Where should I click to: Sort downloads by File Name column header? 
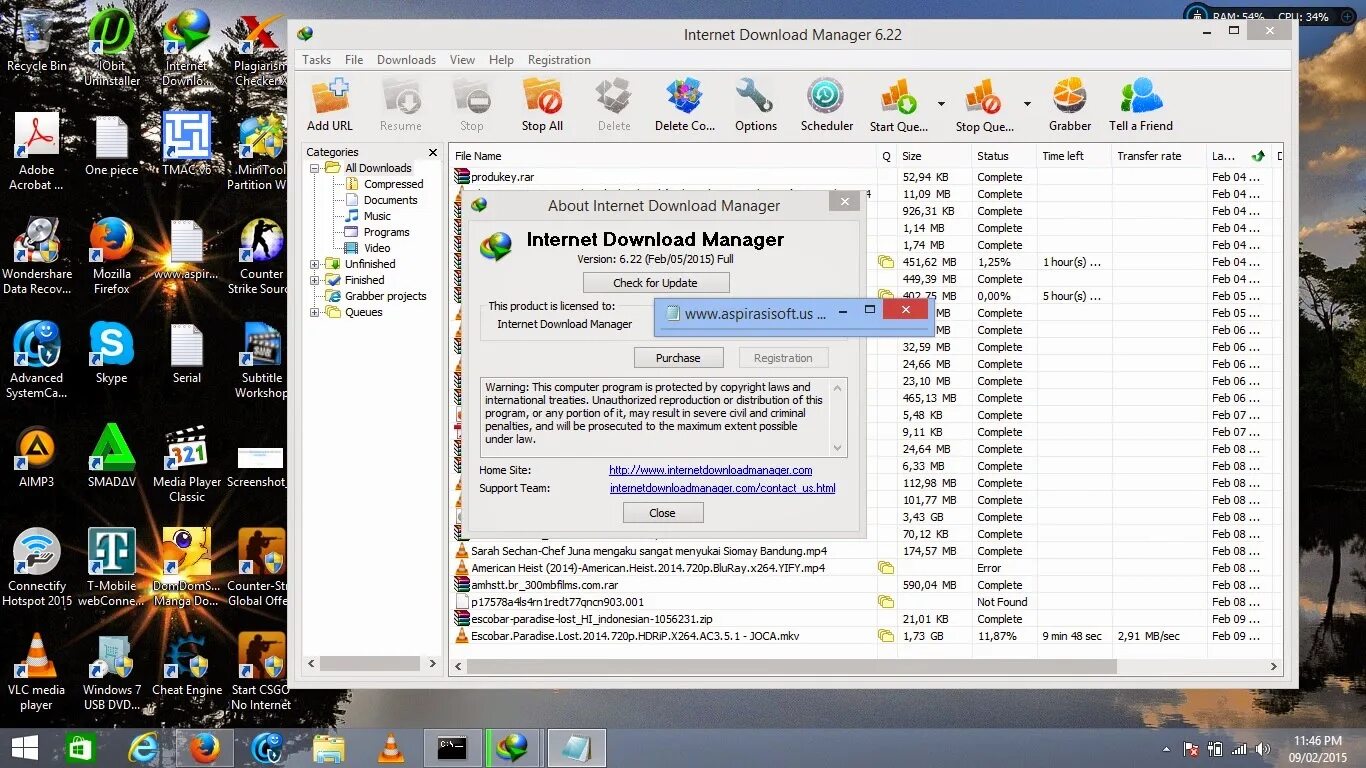(663, 156)
